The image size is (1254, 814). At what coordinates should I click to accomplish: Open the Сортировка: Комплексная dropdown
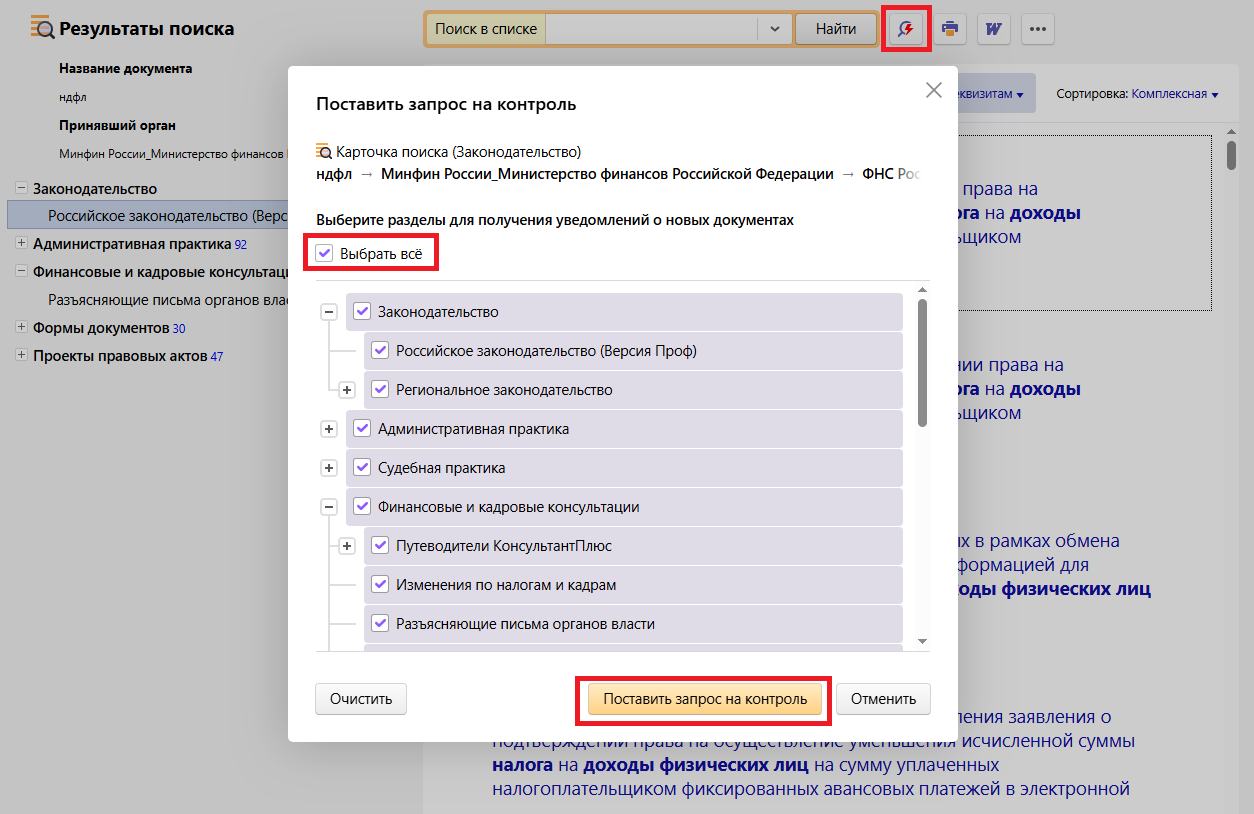pos(1174,94)
